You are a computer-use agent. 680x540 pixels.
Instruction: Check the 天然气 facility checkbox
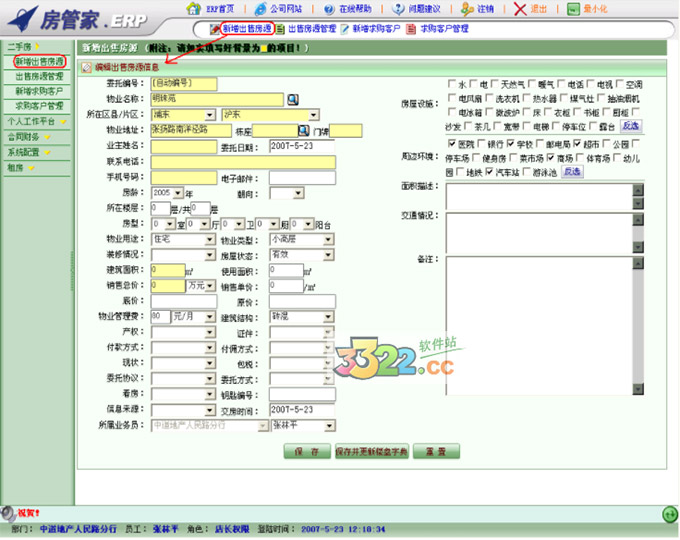pyautogui.click(x=495, y=85)
